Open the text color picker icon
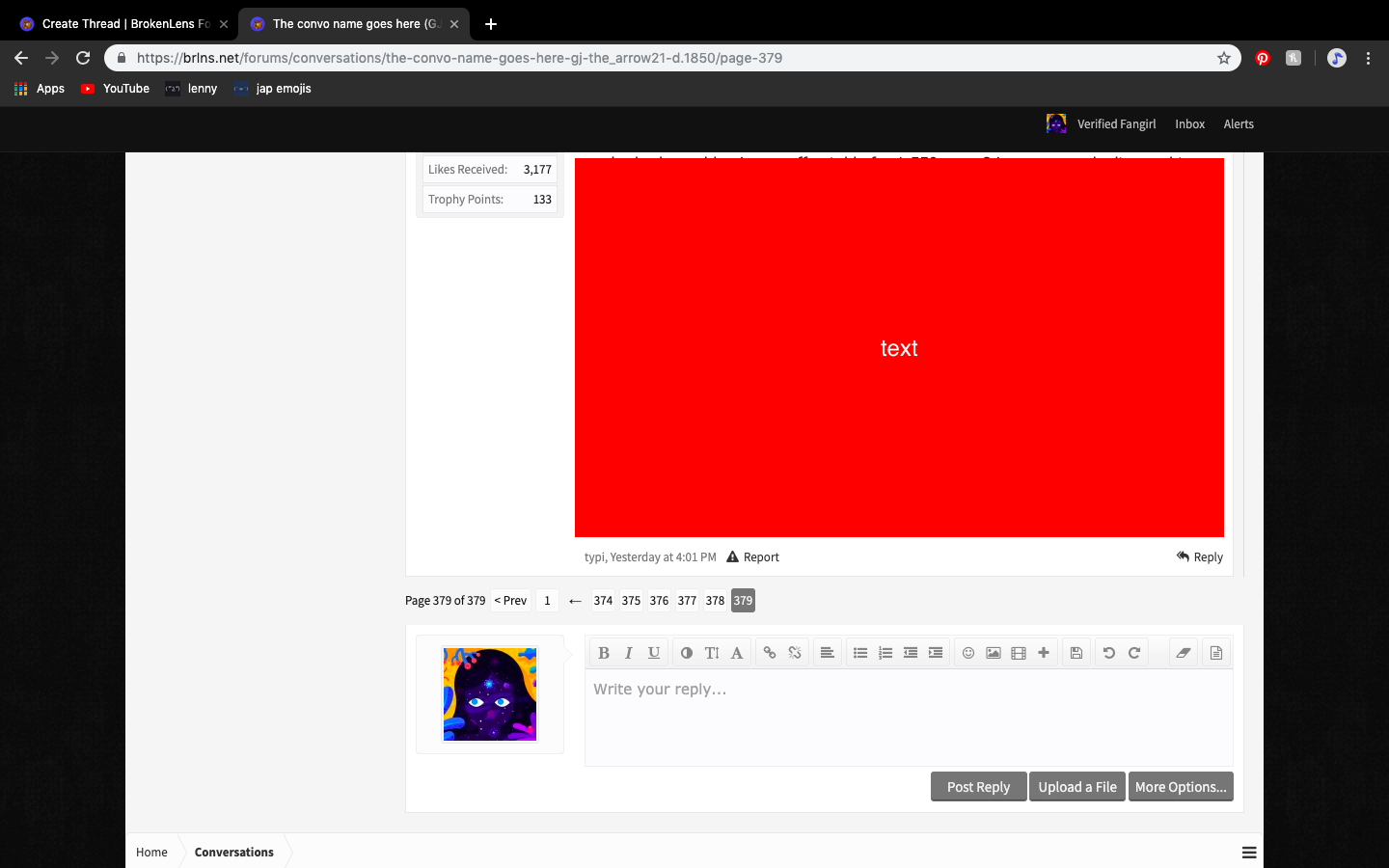Viewport: 1389px width, 868px height. click(687, 653)
